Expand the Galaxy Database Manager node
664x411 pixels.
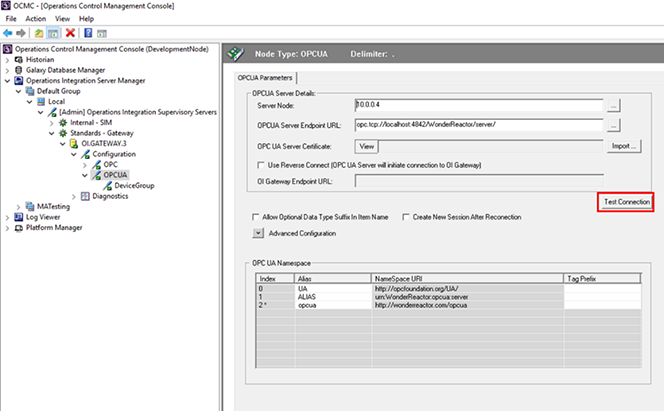tap(7, 70)
